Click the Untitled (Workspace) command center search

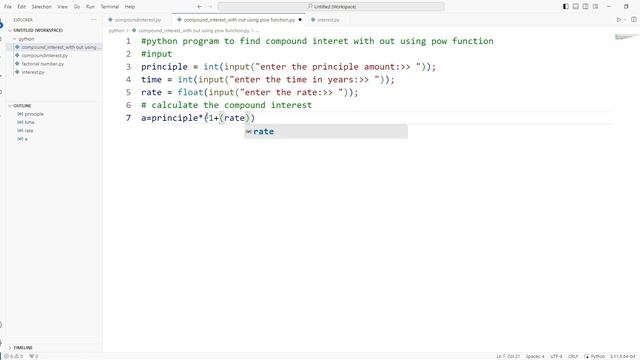coord(331,7)
